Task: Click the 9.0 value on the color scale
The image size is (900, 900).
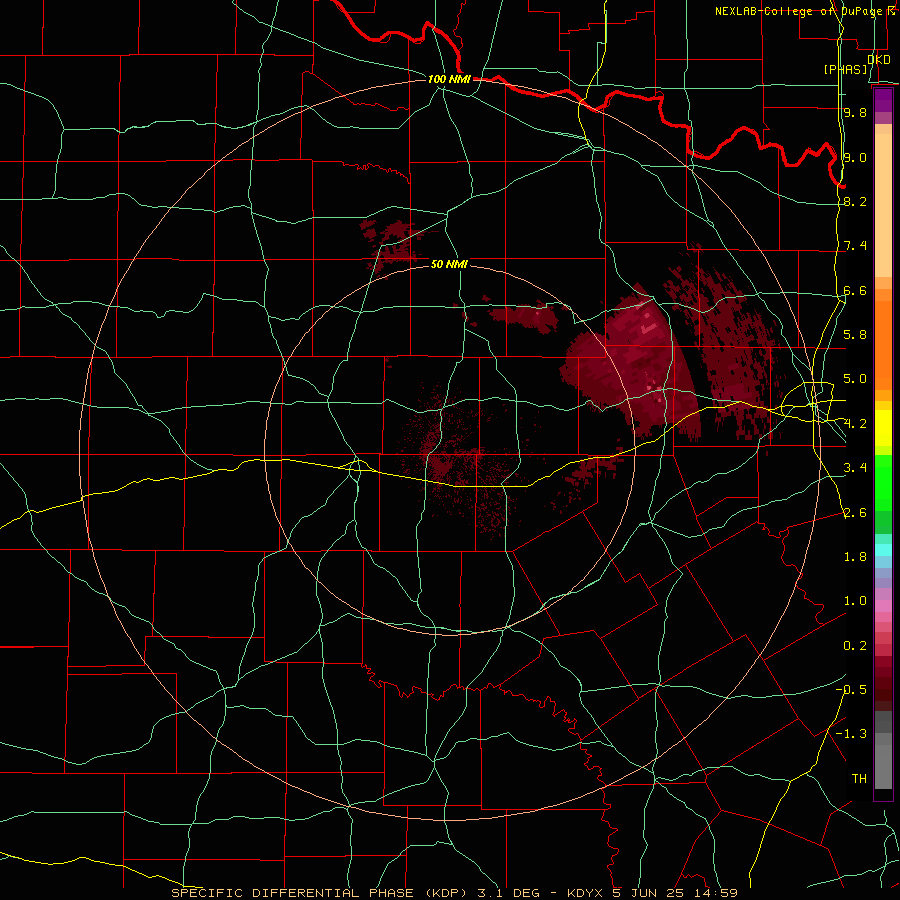Action: tap(855, 157)
